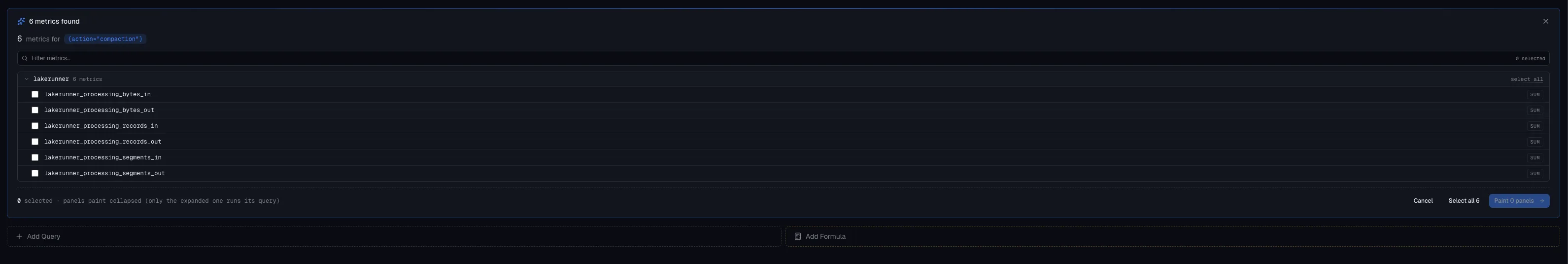This screenshot has height=264, width=1568.
Task: Click the search magnifier icon in filter box
Action: click(x=24, y=59)
